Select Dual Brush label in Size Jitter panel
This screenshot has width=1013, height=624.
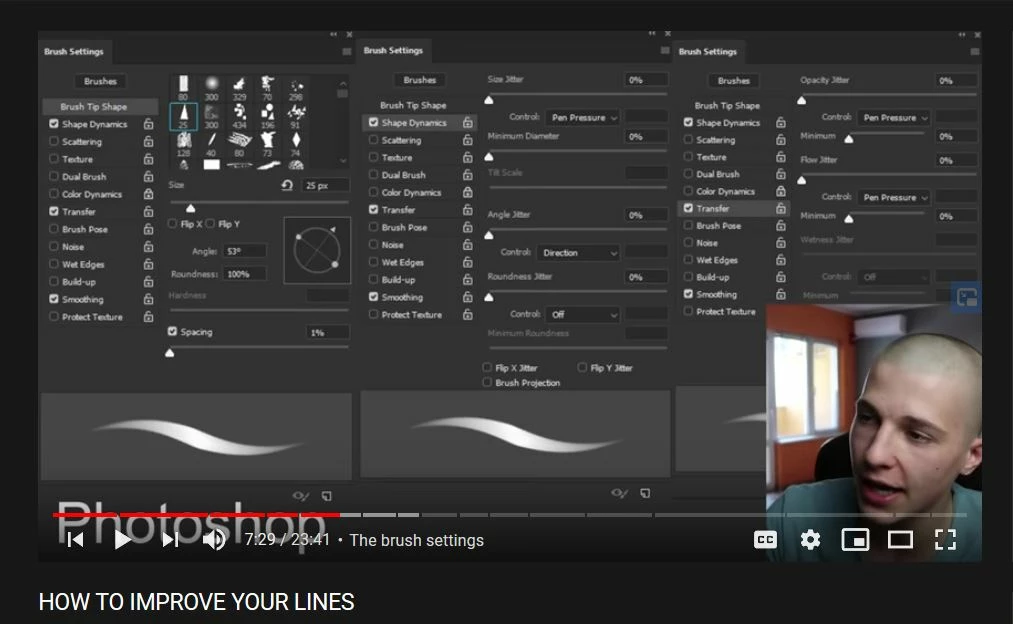[403, 175]
